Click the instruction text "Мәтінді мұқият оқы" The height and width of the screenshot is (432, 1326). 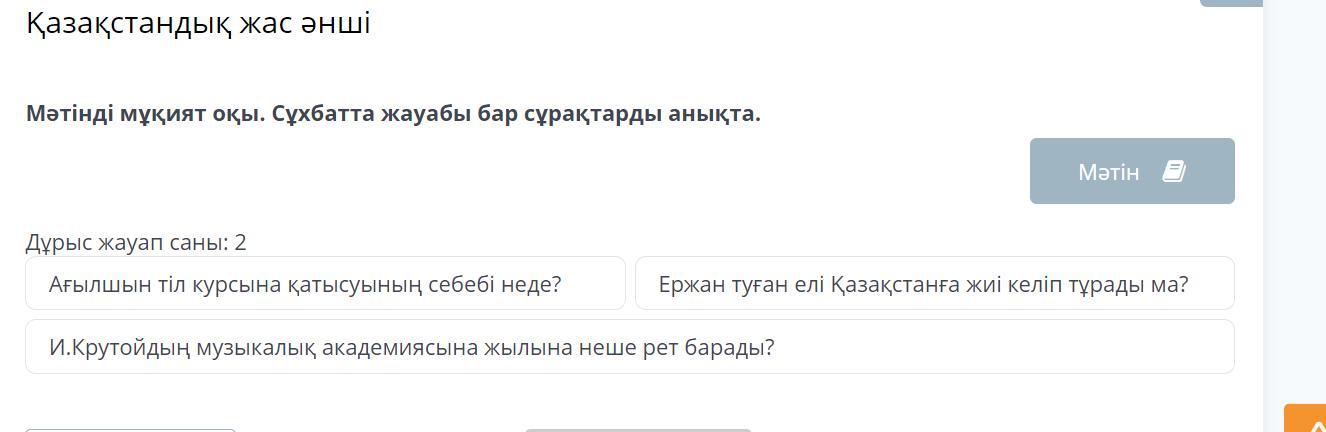click(146, 114)
